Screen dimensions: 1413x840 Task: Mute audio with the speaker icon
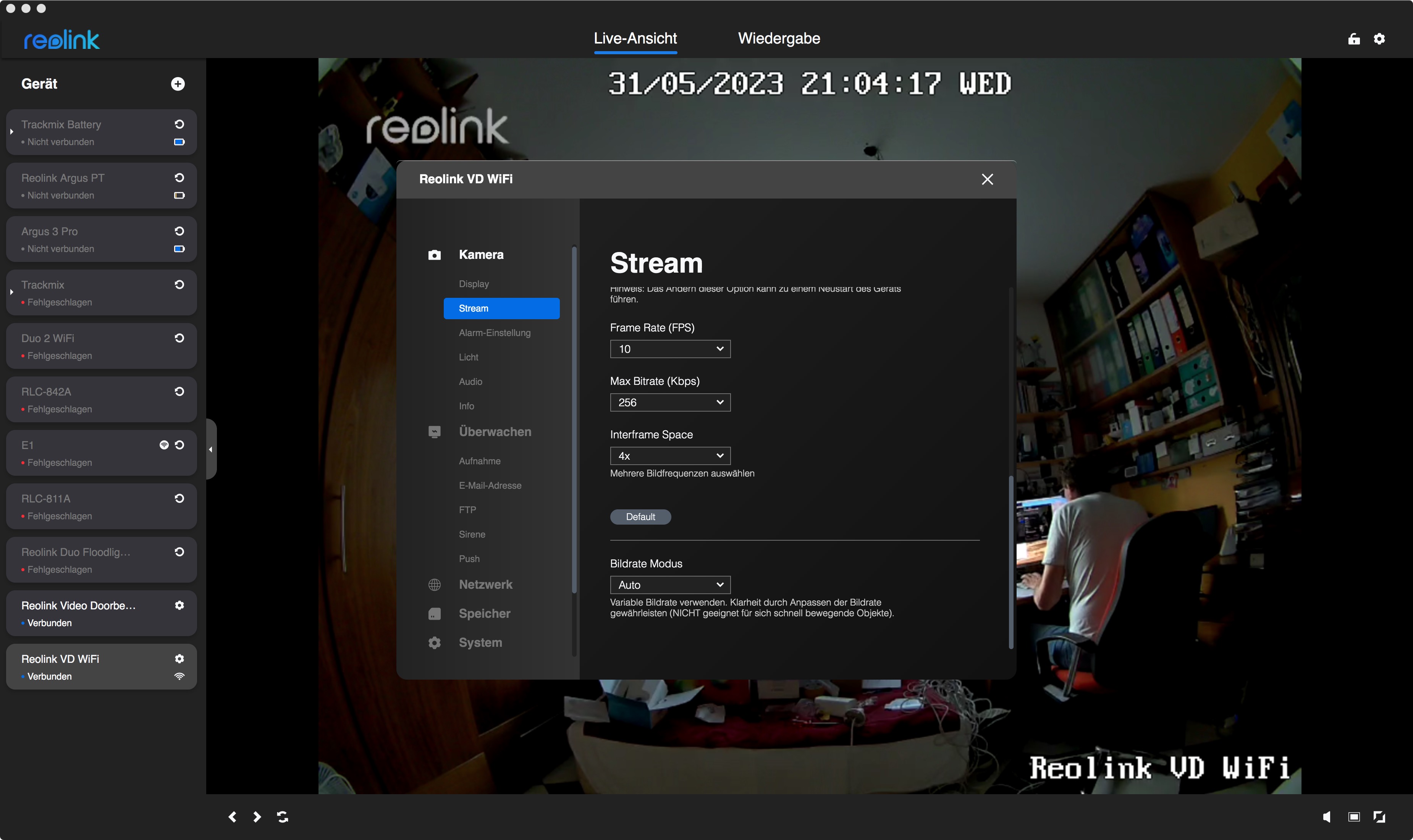pos(1326,816)
